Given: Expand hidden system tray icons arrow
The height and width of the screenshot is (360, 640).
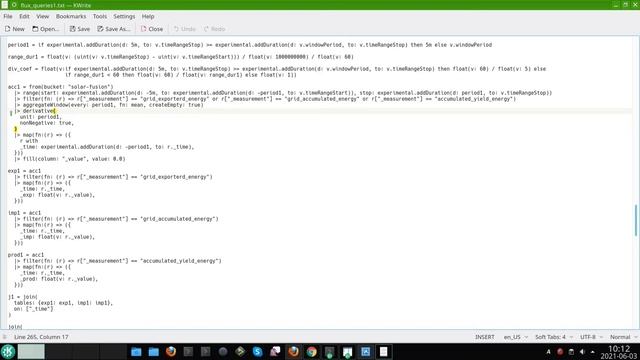Looking at the screenshot, I should click(593, 351).
